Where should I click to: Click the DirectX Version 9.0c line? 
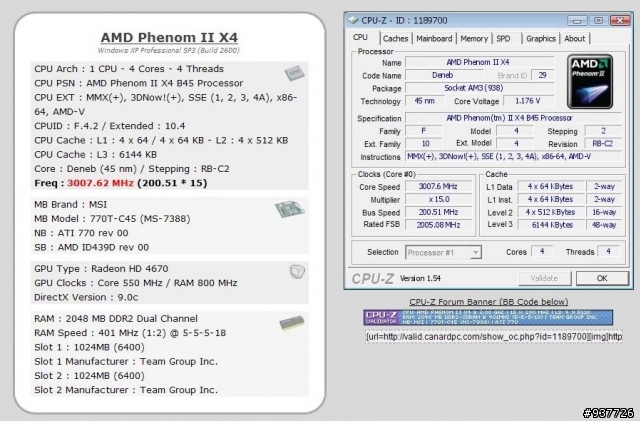(86, 297)
